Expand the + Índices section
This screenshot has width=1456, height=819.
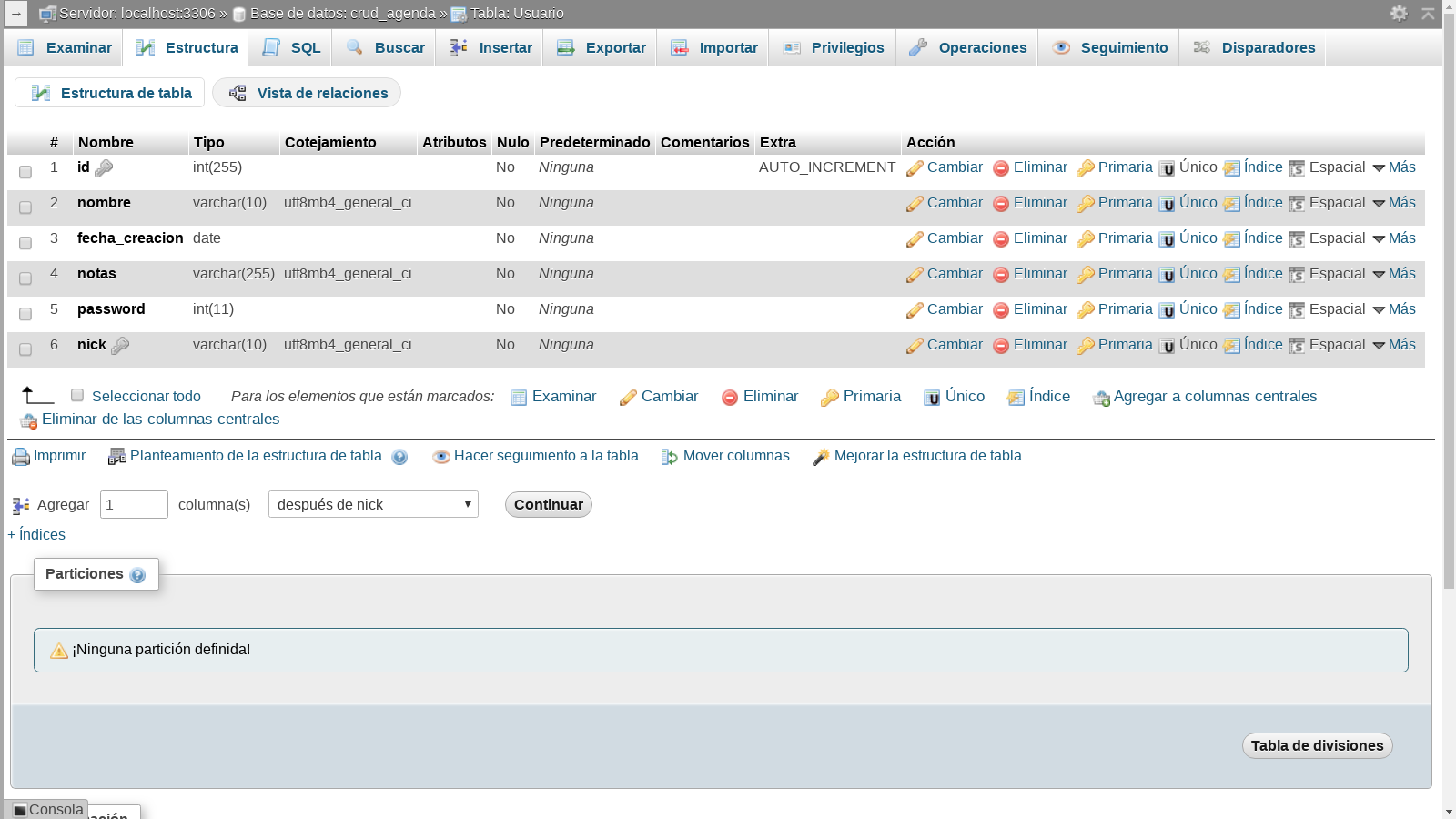[36, 535]
